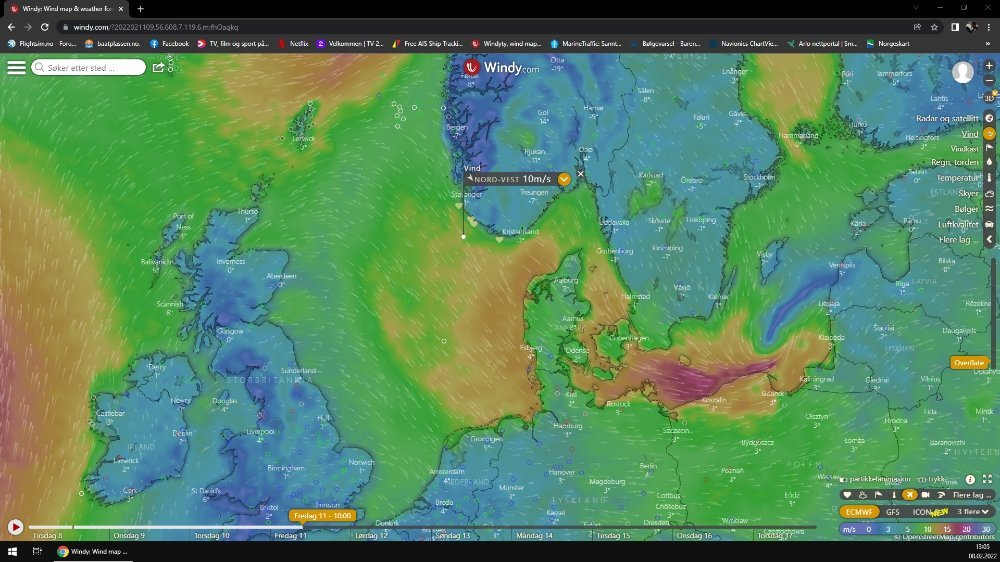
Task: Click the share map icon beside search
Action: click(158, 67)
